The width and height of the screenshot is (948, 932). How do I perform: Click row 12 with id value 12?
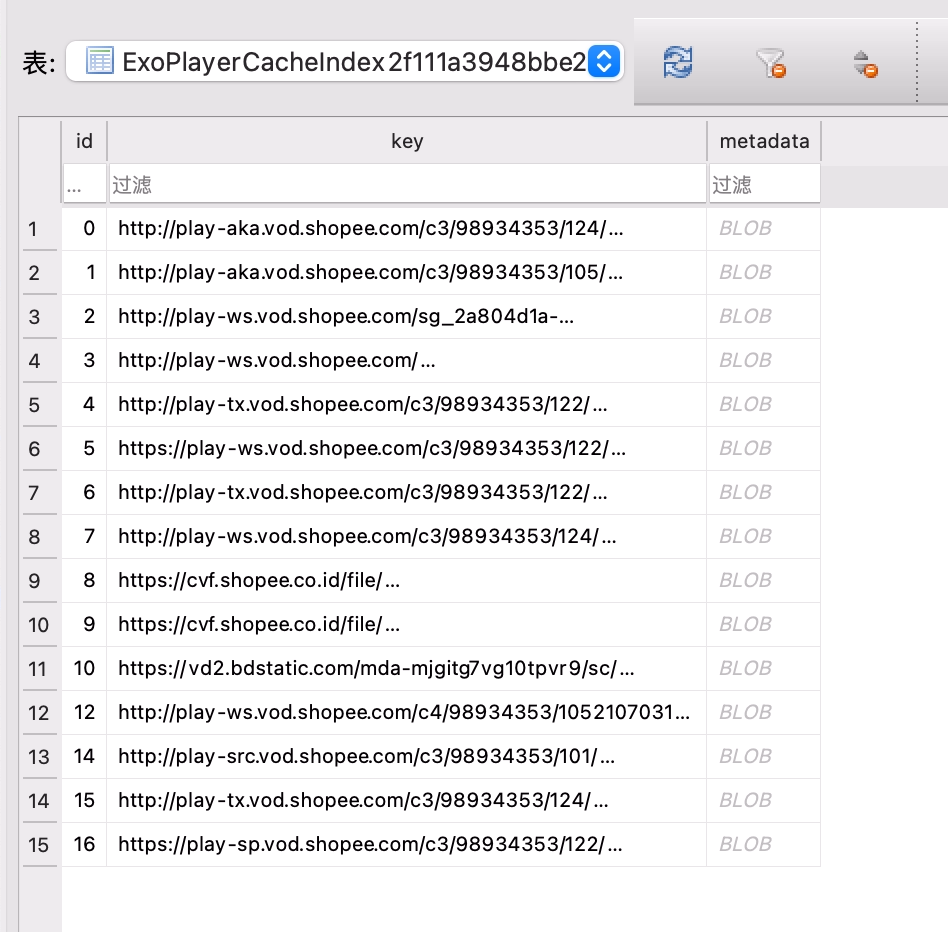coord(400,713)
